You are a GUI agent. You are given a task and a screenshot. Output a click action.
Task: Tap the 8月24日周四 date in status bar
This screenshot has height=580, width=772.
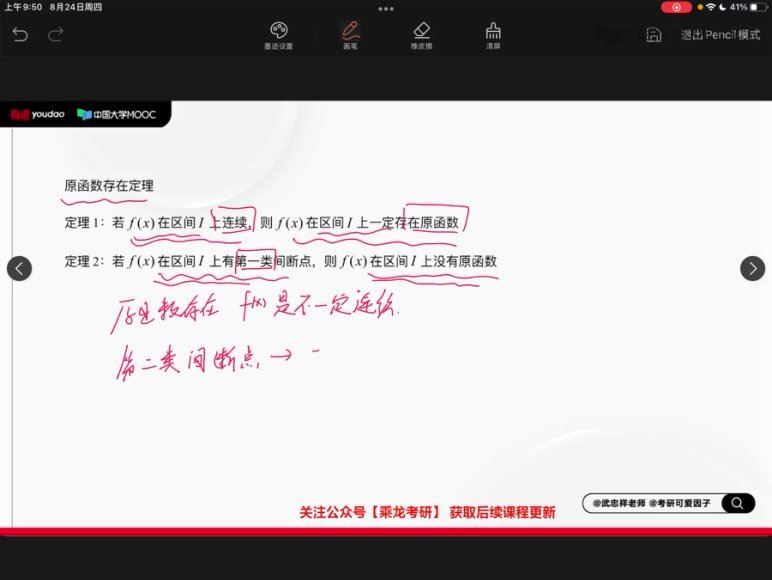point(75,7)
